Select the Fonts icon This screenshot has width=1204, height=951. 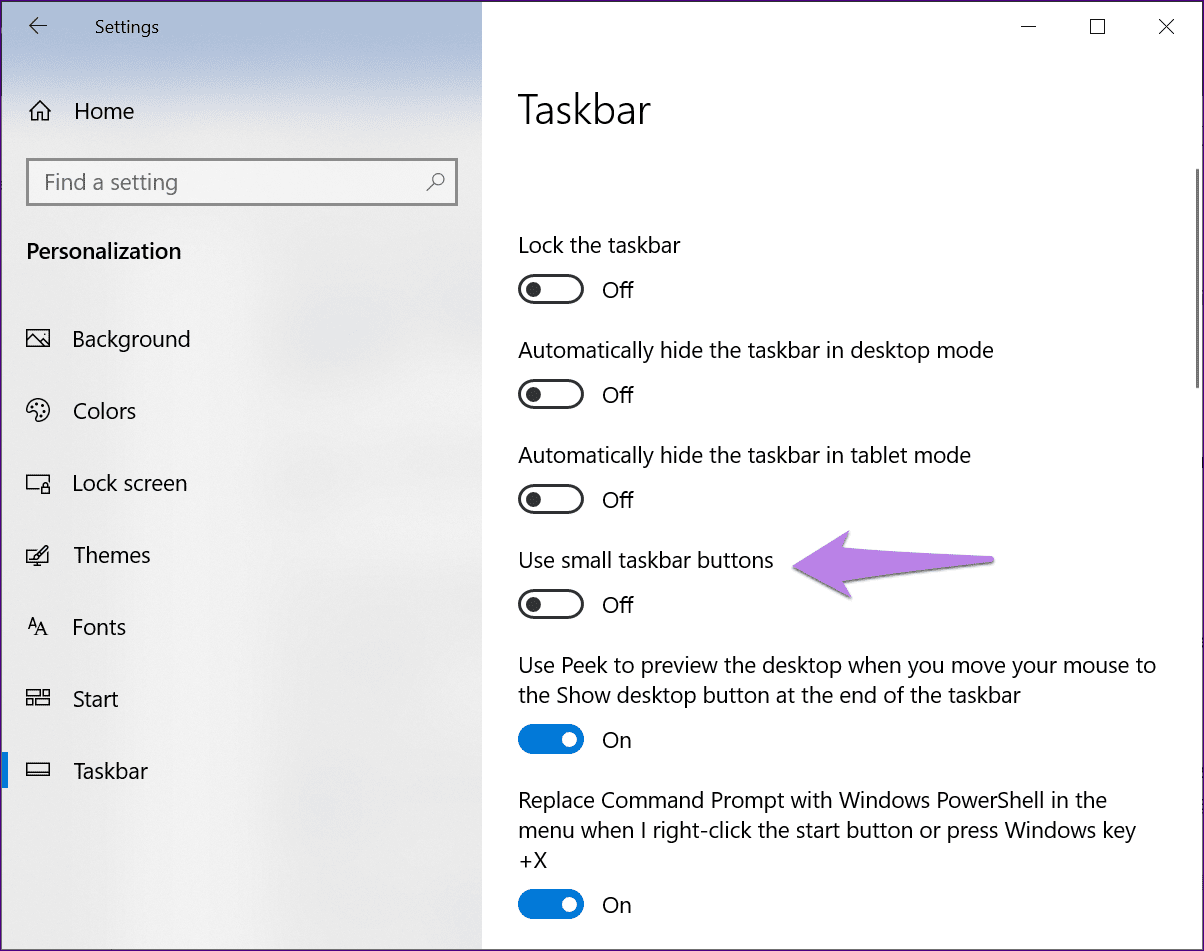(38, 627)
